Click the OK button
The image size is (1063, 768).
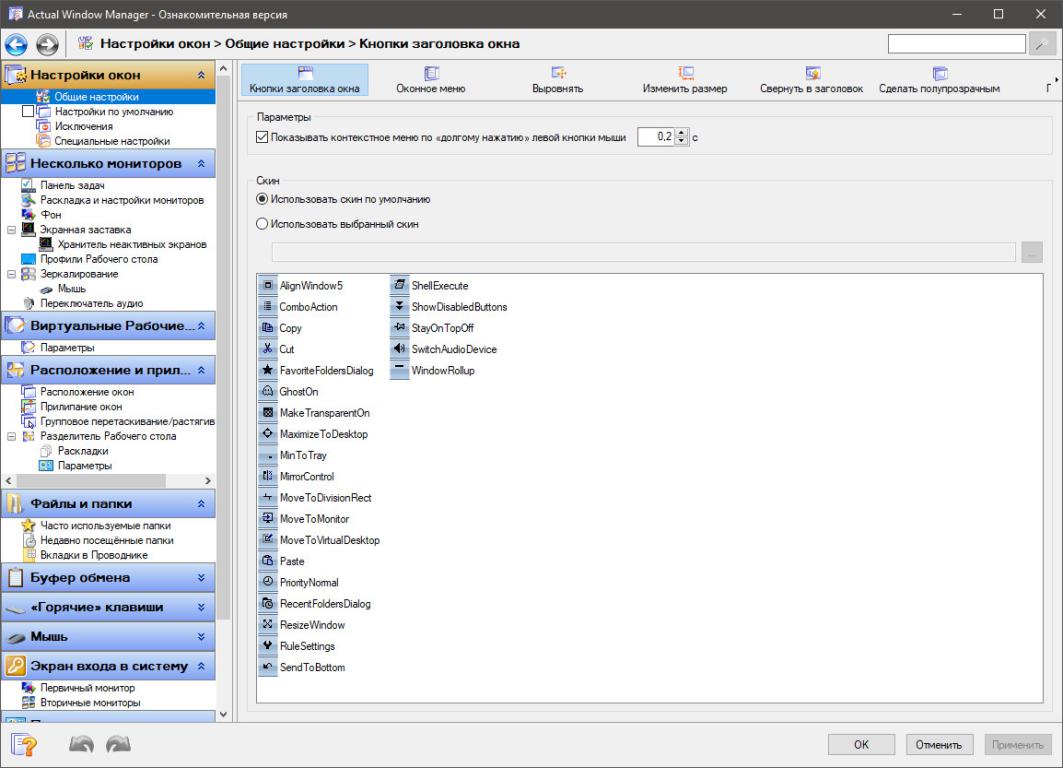tap(860, 744)
